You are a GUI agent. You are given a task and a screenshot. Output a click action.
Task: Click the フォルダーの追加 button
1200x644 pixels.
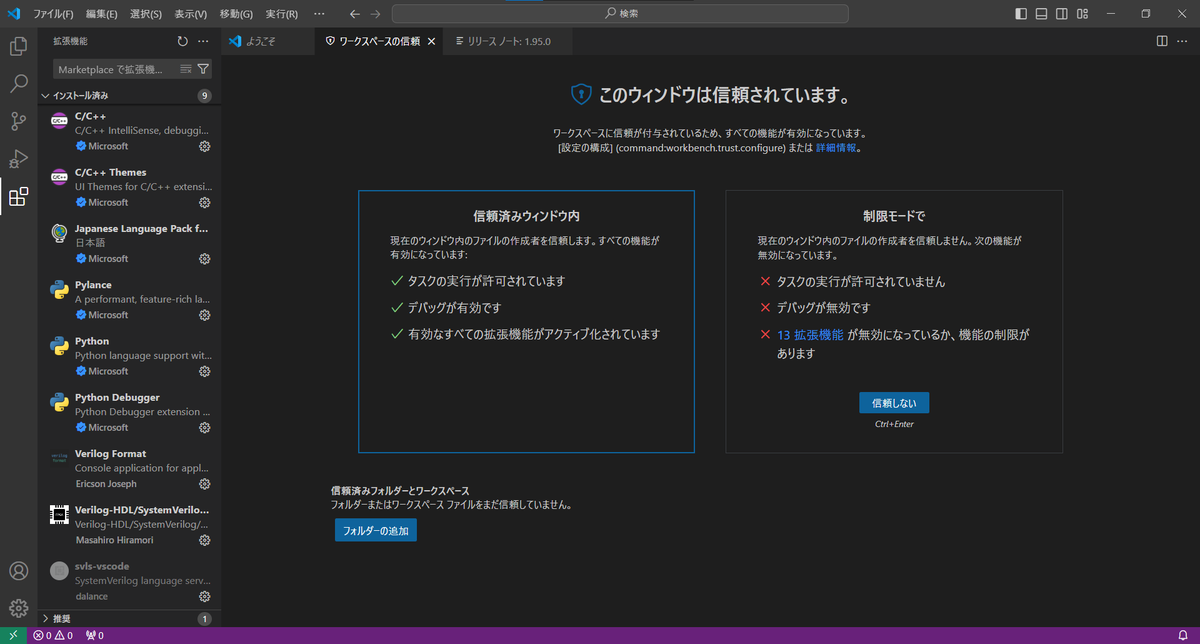pyautogui.click(x=375, y=530)
